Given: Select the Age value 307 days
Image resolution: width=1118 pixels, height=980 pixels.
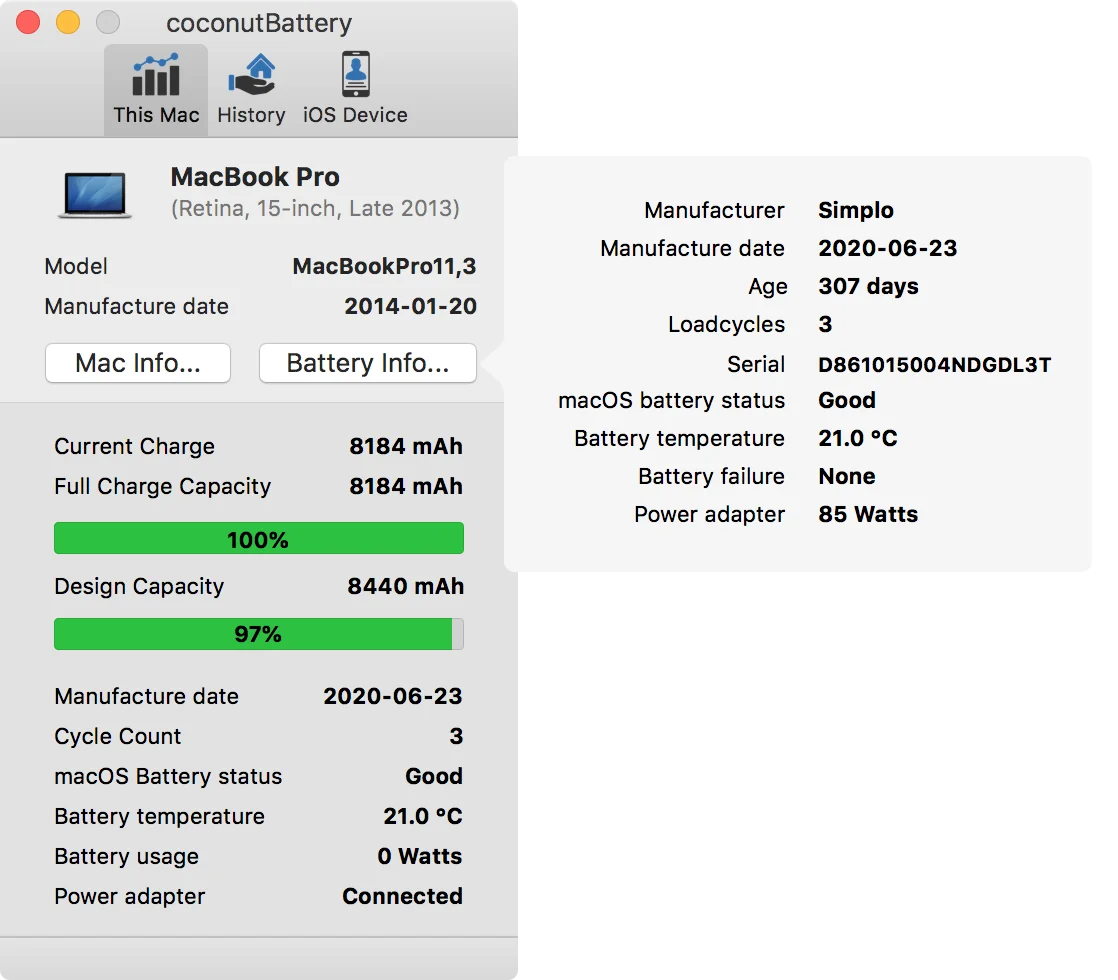Looking at the screenshot, I should (x=868, y=286).
